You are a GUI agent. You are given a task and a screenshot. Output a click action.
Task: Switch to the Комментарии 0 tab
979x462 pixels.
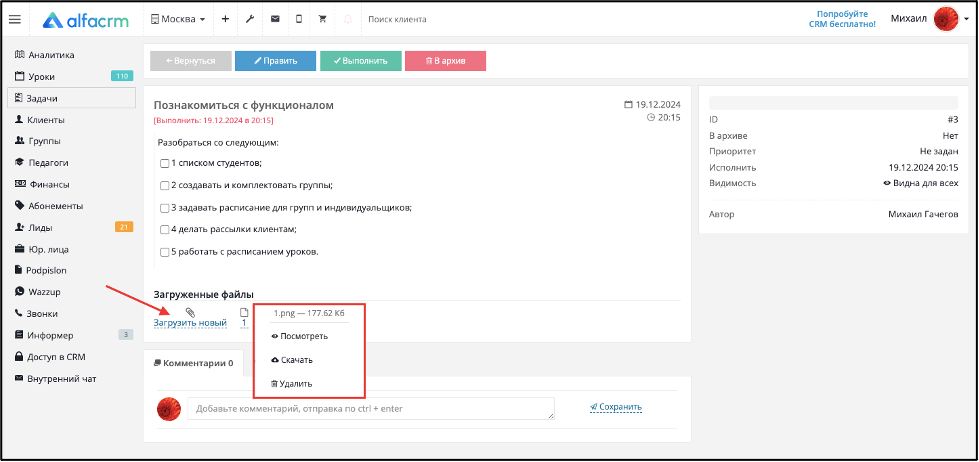pyautogui.click(x=193, y=362)
